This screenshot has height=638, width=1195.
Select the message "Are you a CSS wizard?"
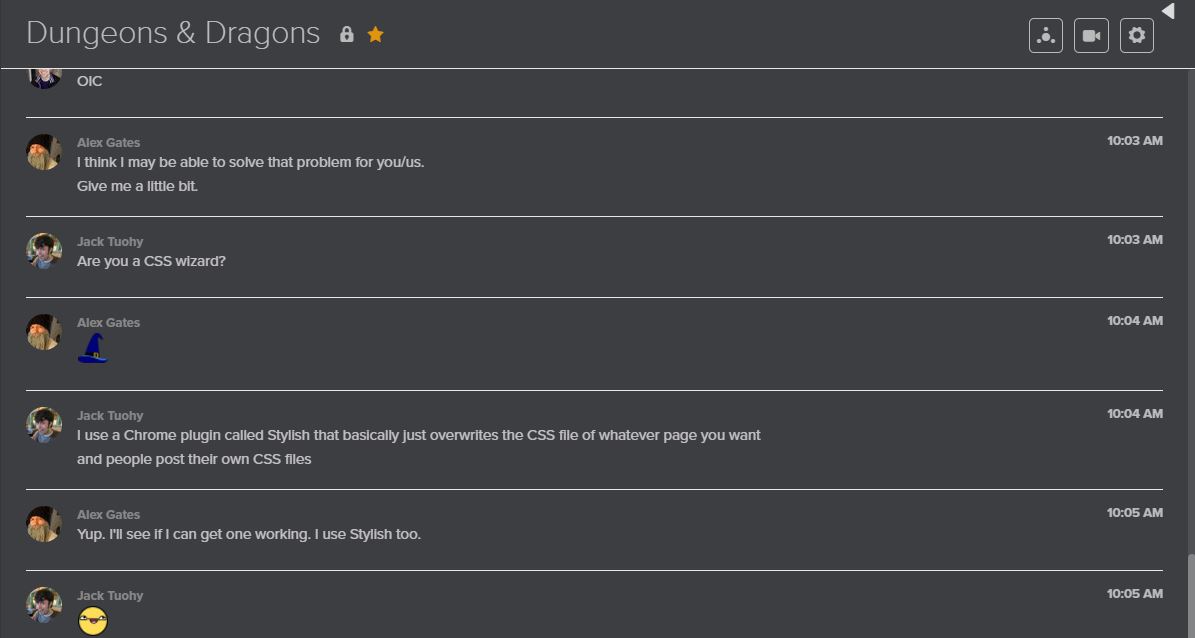pos(151,261)
